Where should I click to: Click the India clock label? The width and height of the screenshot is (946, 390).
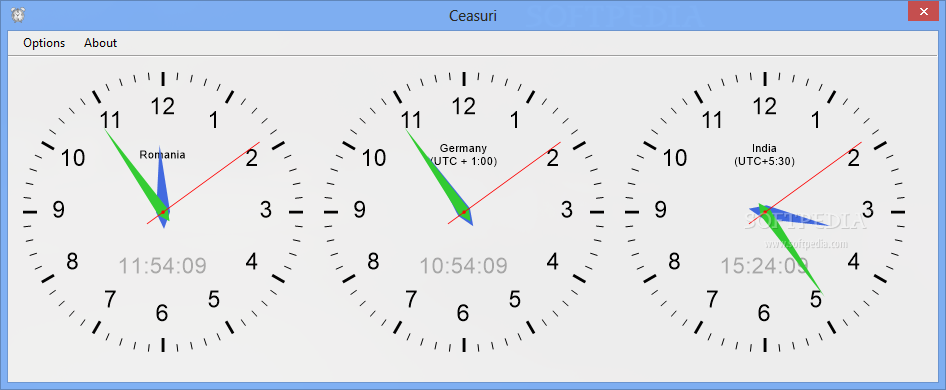(x=764, y=148)
